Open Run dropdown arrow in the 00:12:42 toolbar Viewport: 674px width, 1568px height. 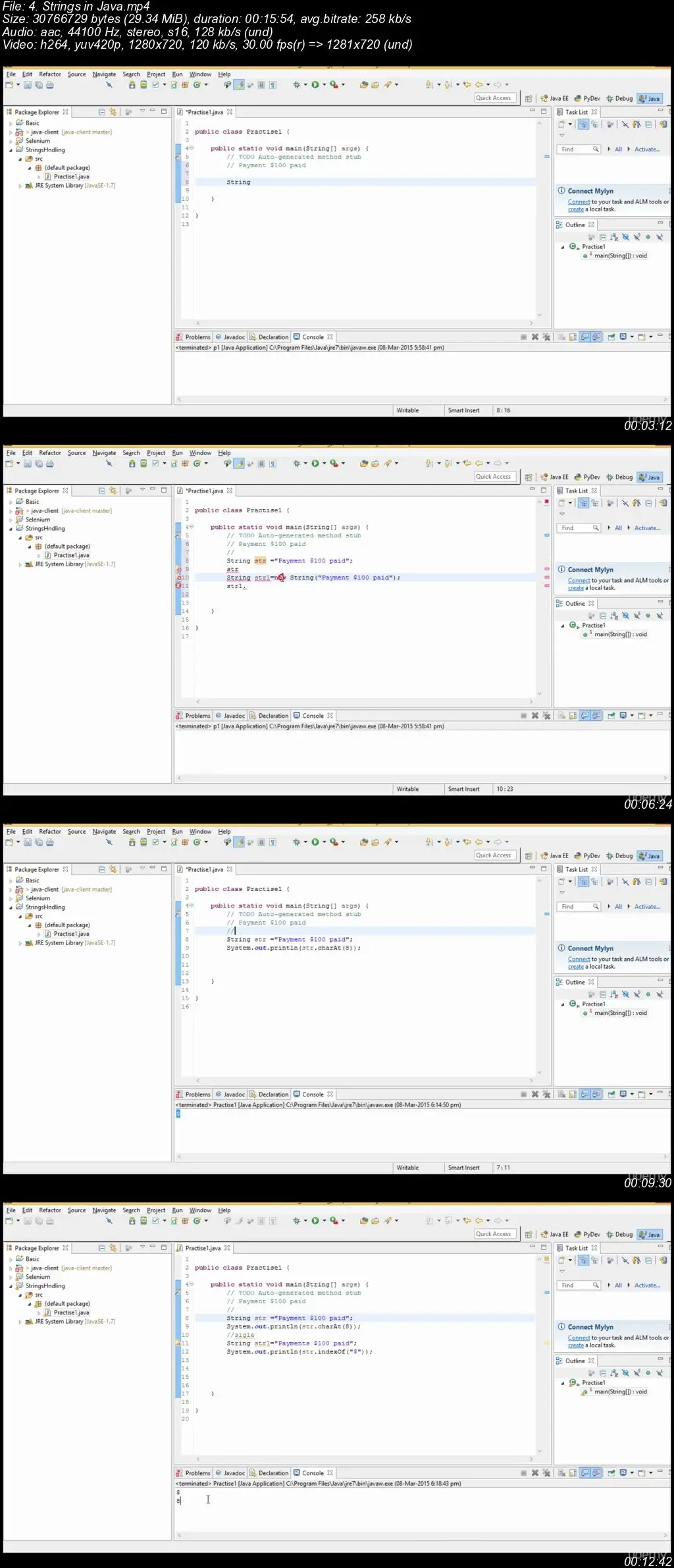pyautogui.click(x=324, y=1221)
